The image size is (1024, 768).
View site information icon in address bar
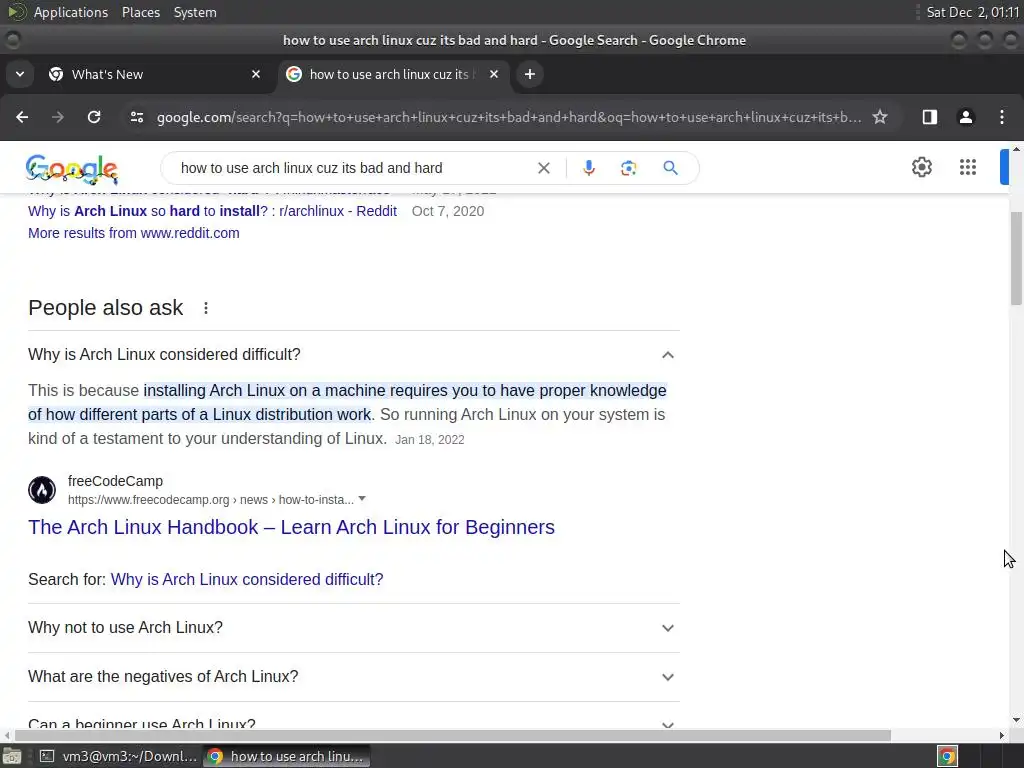click(136, 117)
